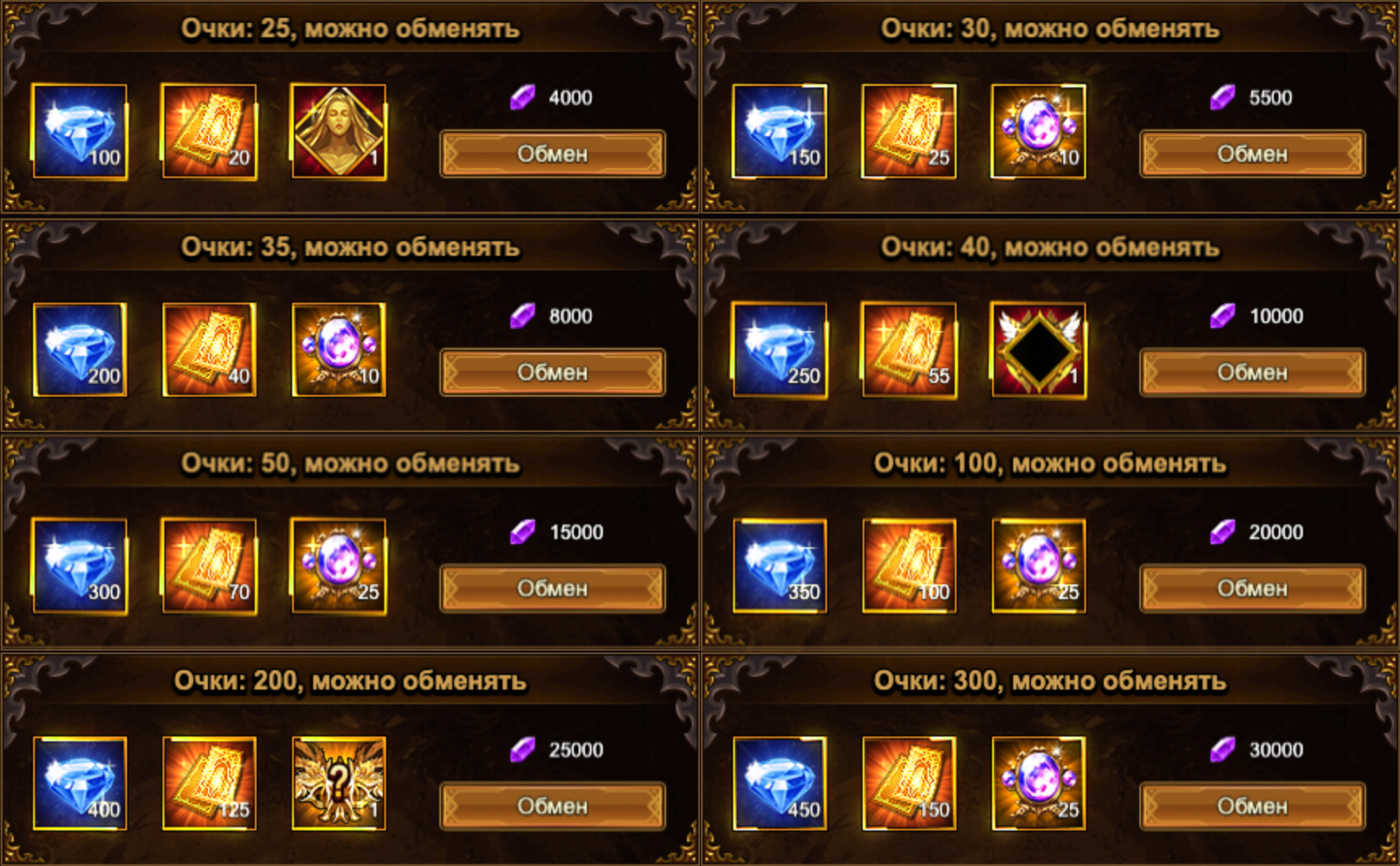Screen dimensions: 1400x866
Task: Click the purple orb icon with 25 in the 50-point reward
Action: click(x=338, y=567)
